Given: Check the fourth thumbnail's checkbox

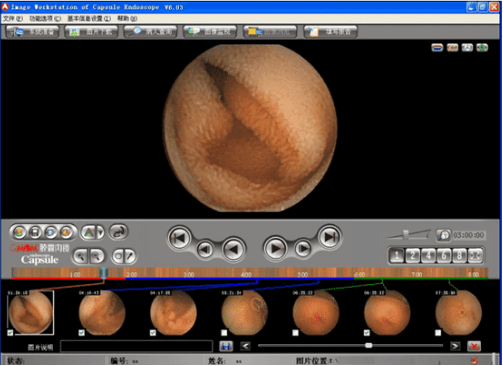Looking at the screenshot, I should coord(224,332).
